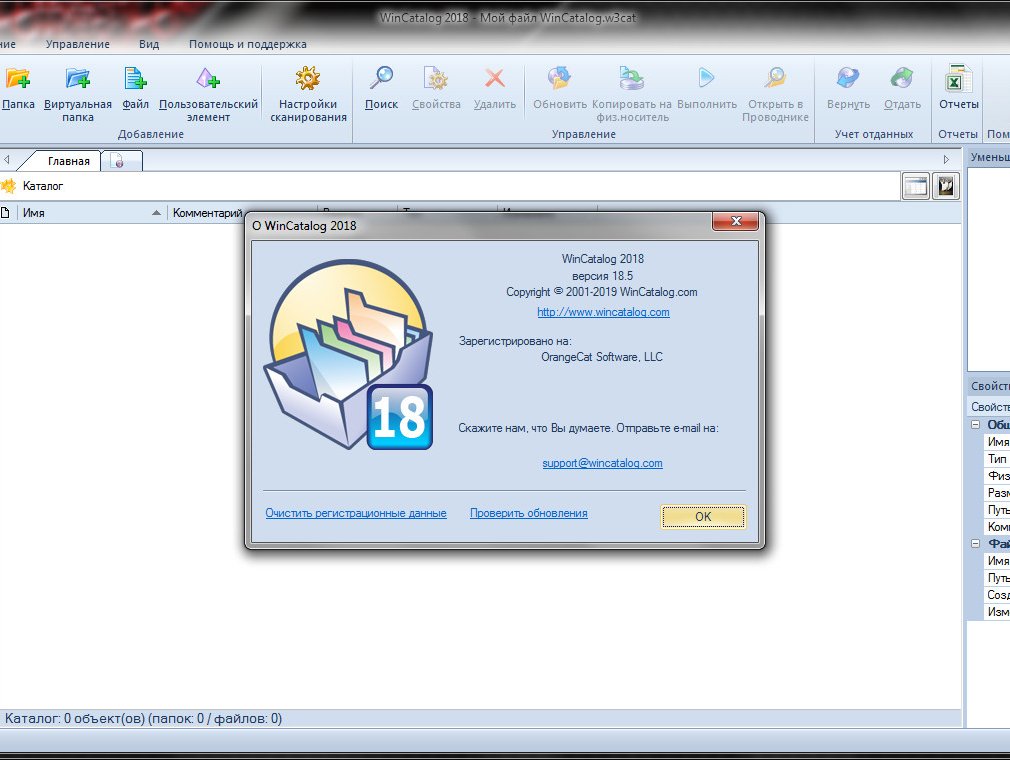Open Помощь и поддержка ribbon tab
1010x760 pixels.
(x=247, y=44)
